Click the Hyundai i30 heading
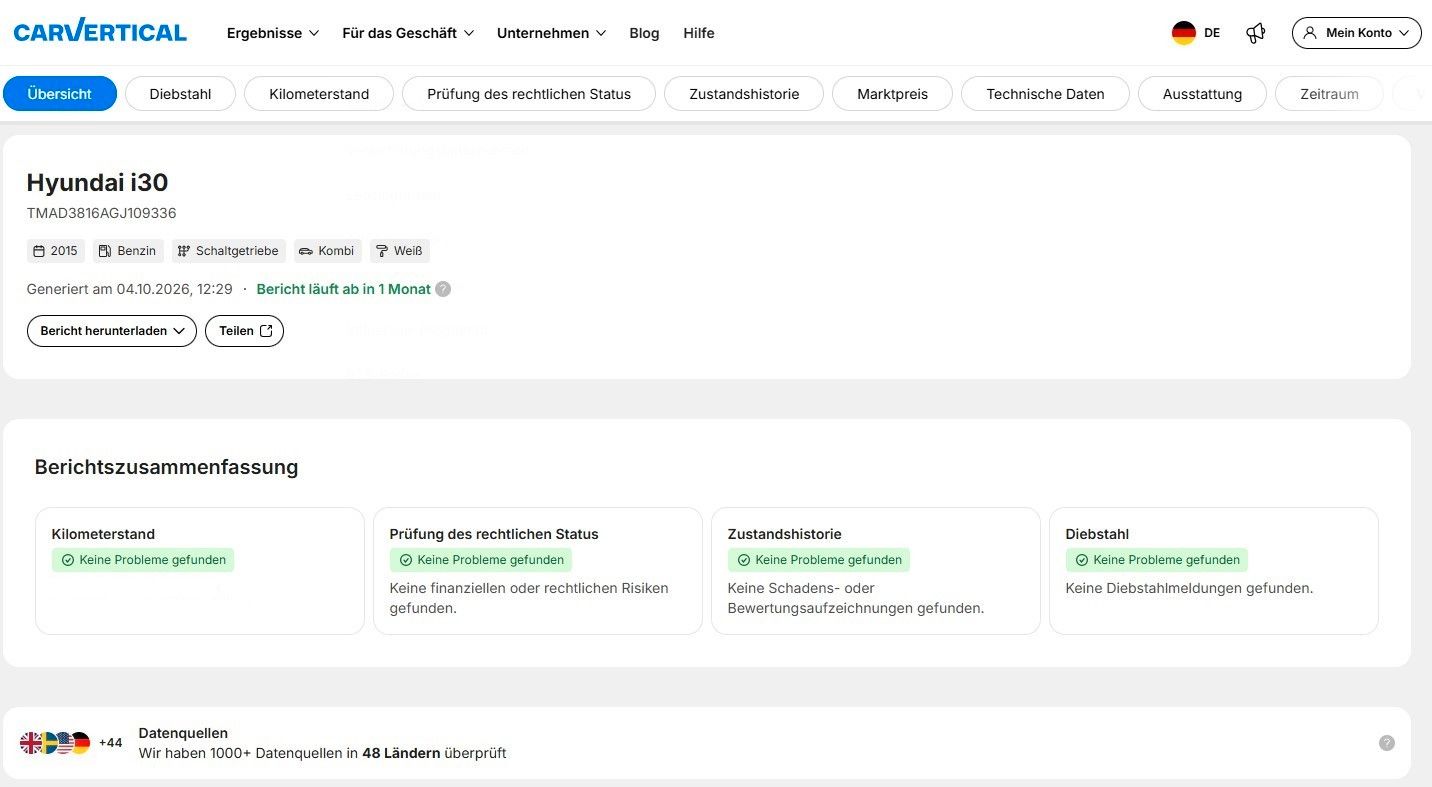This screenshot has width=1432, height=787. (x=97, y=182)
